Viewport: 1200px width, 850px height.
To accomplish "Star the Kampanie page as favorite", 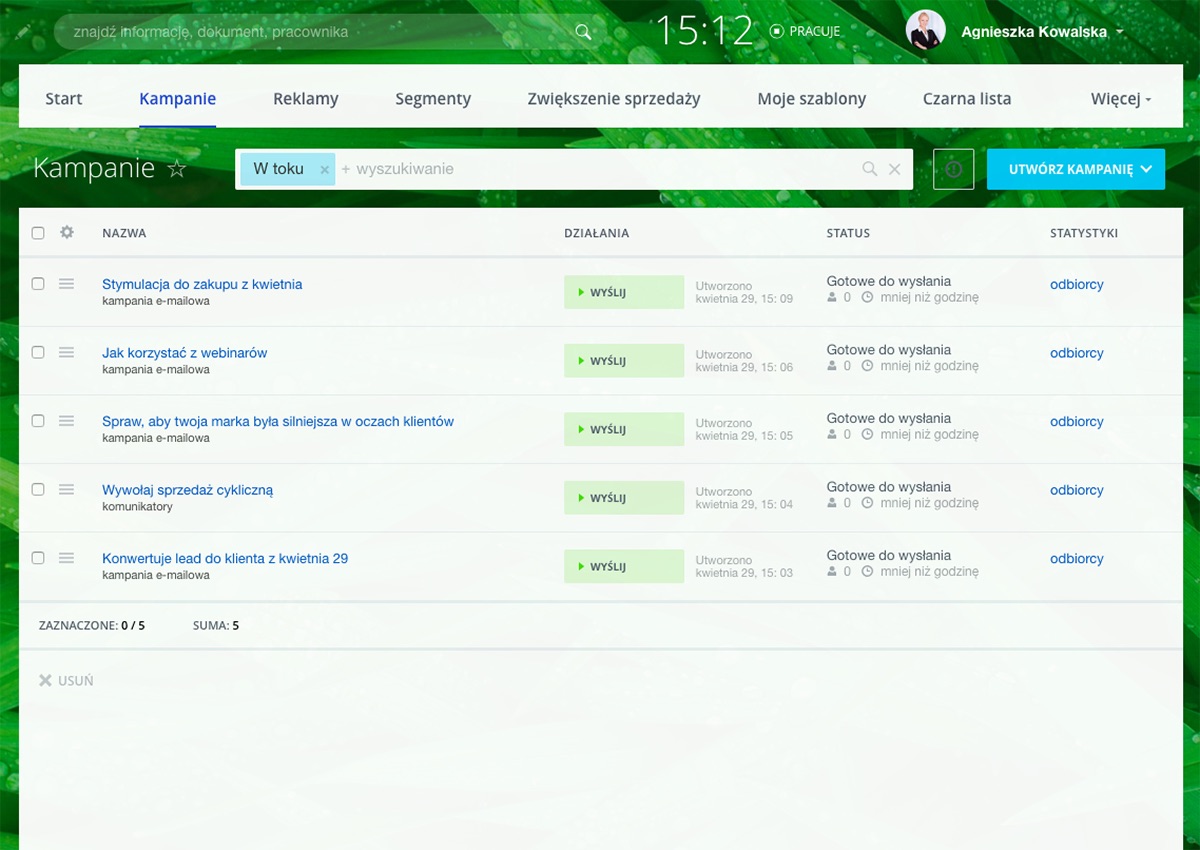I will click(177, 169).
